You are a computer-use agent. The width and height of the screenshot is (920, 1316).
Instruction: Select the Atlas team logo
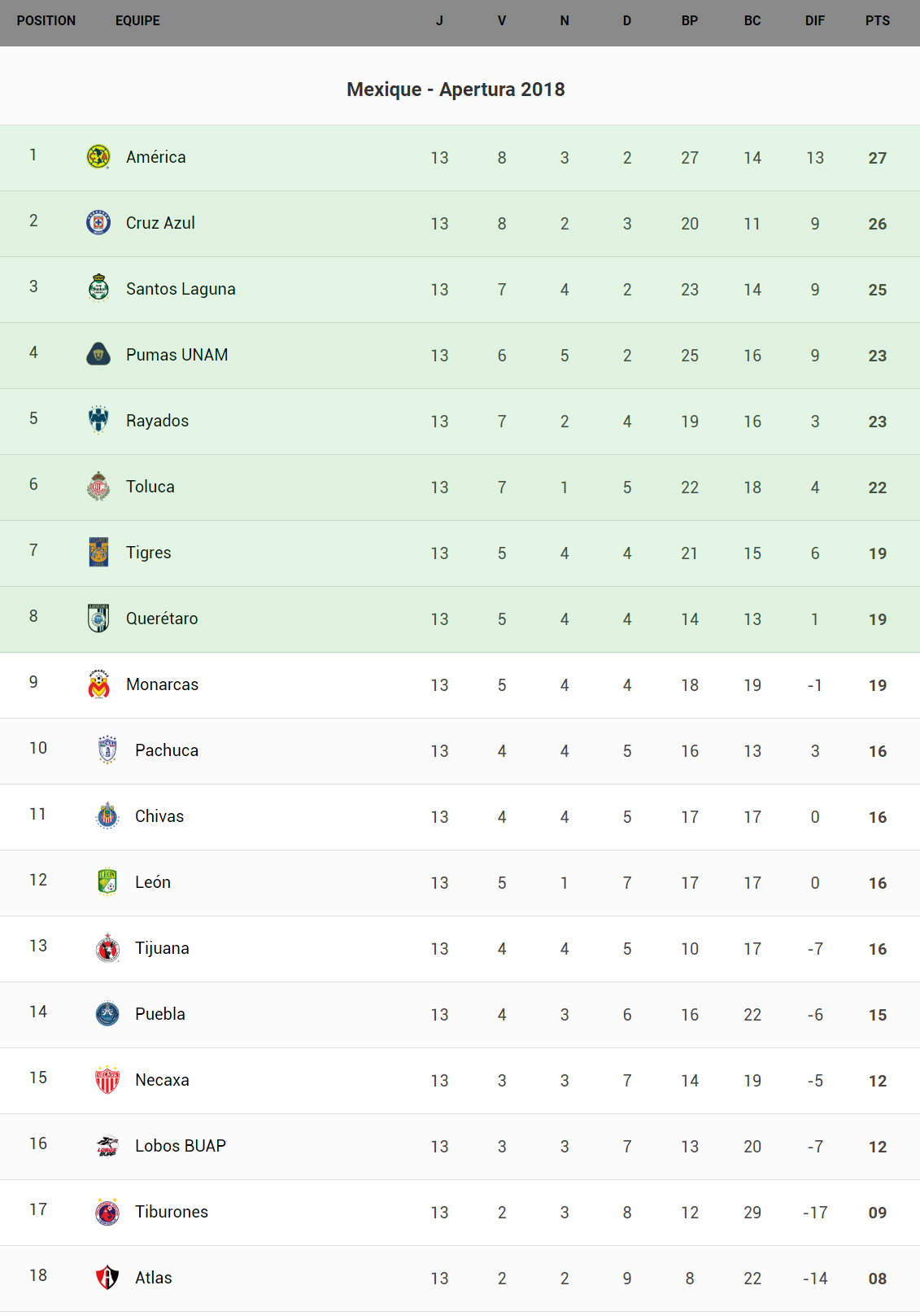pyautogui.click(x=107, y=1277)
